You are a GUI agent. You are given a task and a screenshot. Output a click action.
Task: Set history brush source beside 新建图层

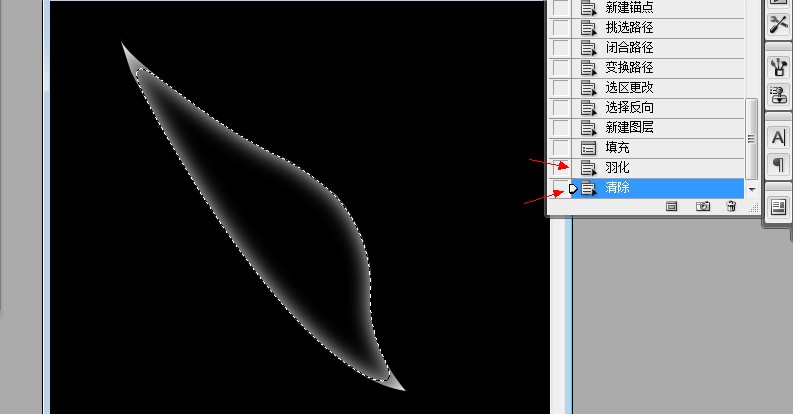pos(560,127)
